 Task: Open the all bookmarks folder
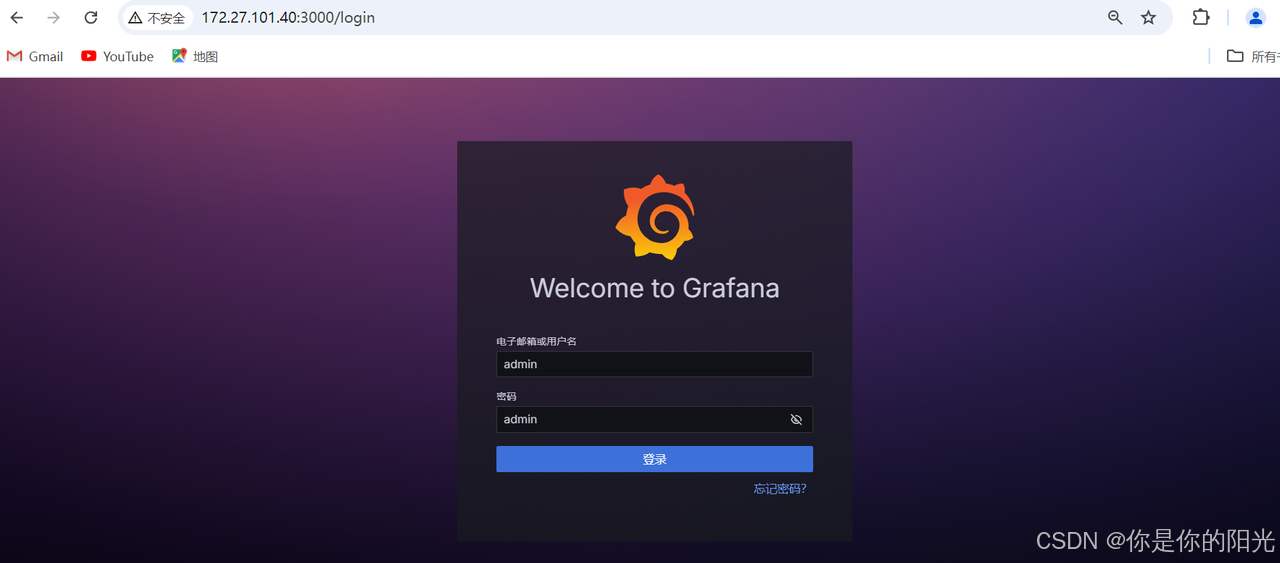click(1253, 56)
